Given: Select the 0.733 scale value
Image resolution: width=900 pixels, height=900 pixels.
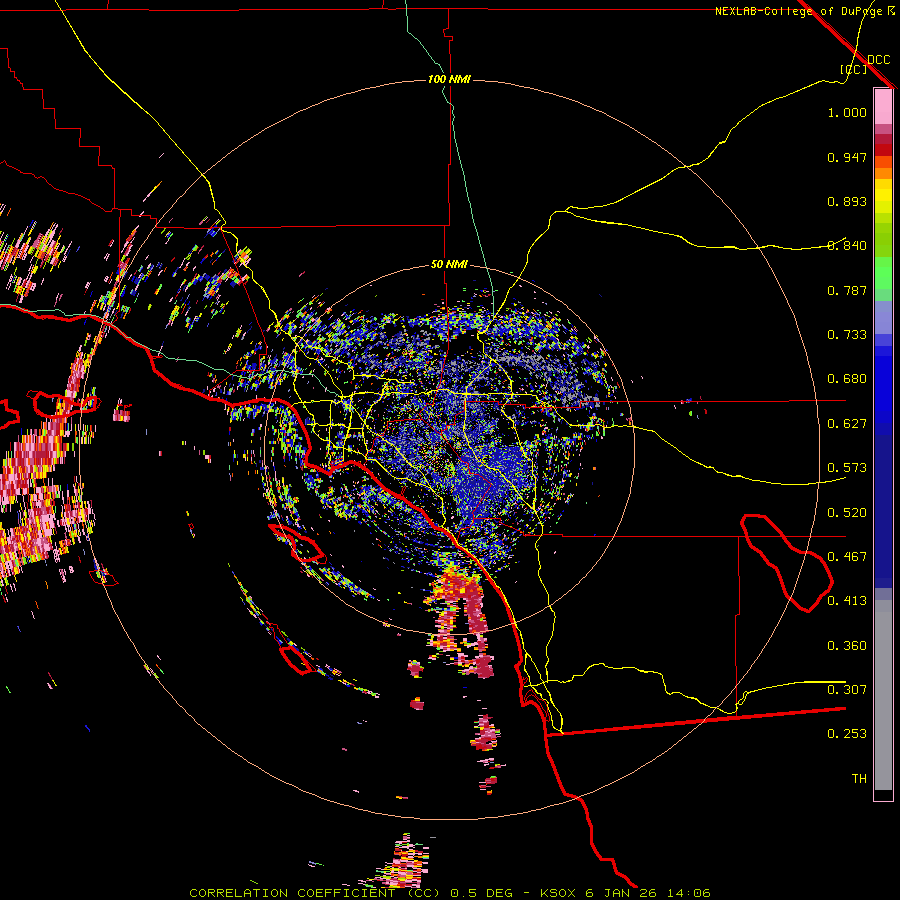Looking at the screenshot, I should (x=847, y=335).
